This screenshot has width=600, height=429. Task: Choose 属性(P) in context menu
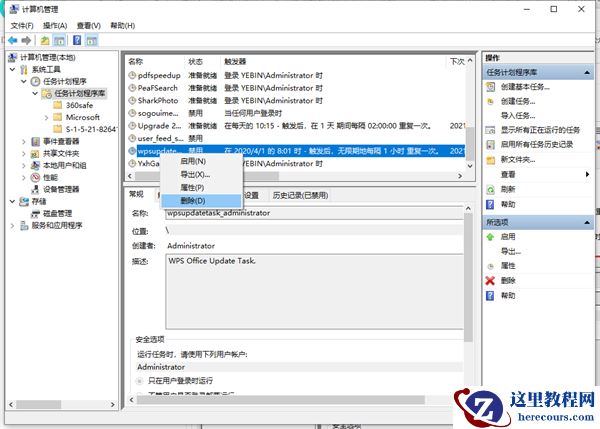201,188
